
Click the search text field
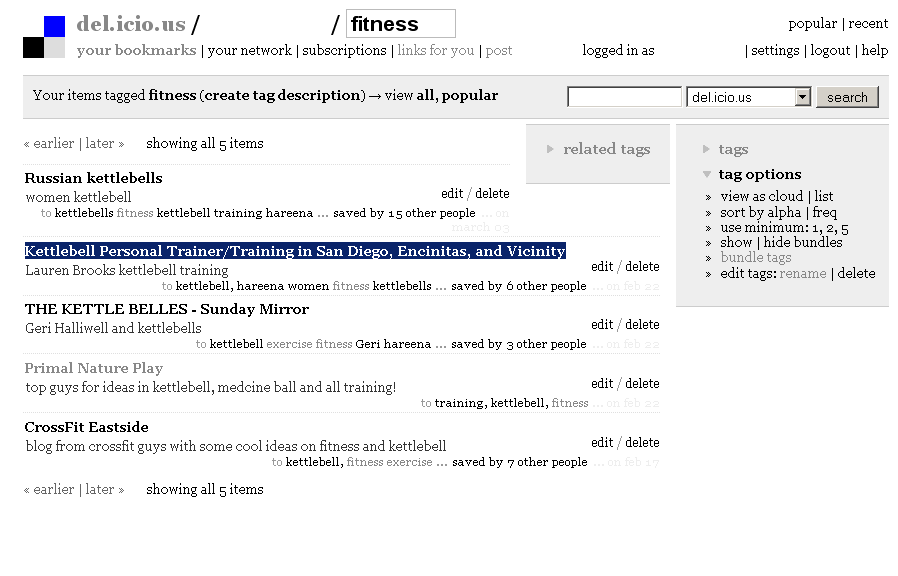(624, 97)
